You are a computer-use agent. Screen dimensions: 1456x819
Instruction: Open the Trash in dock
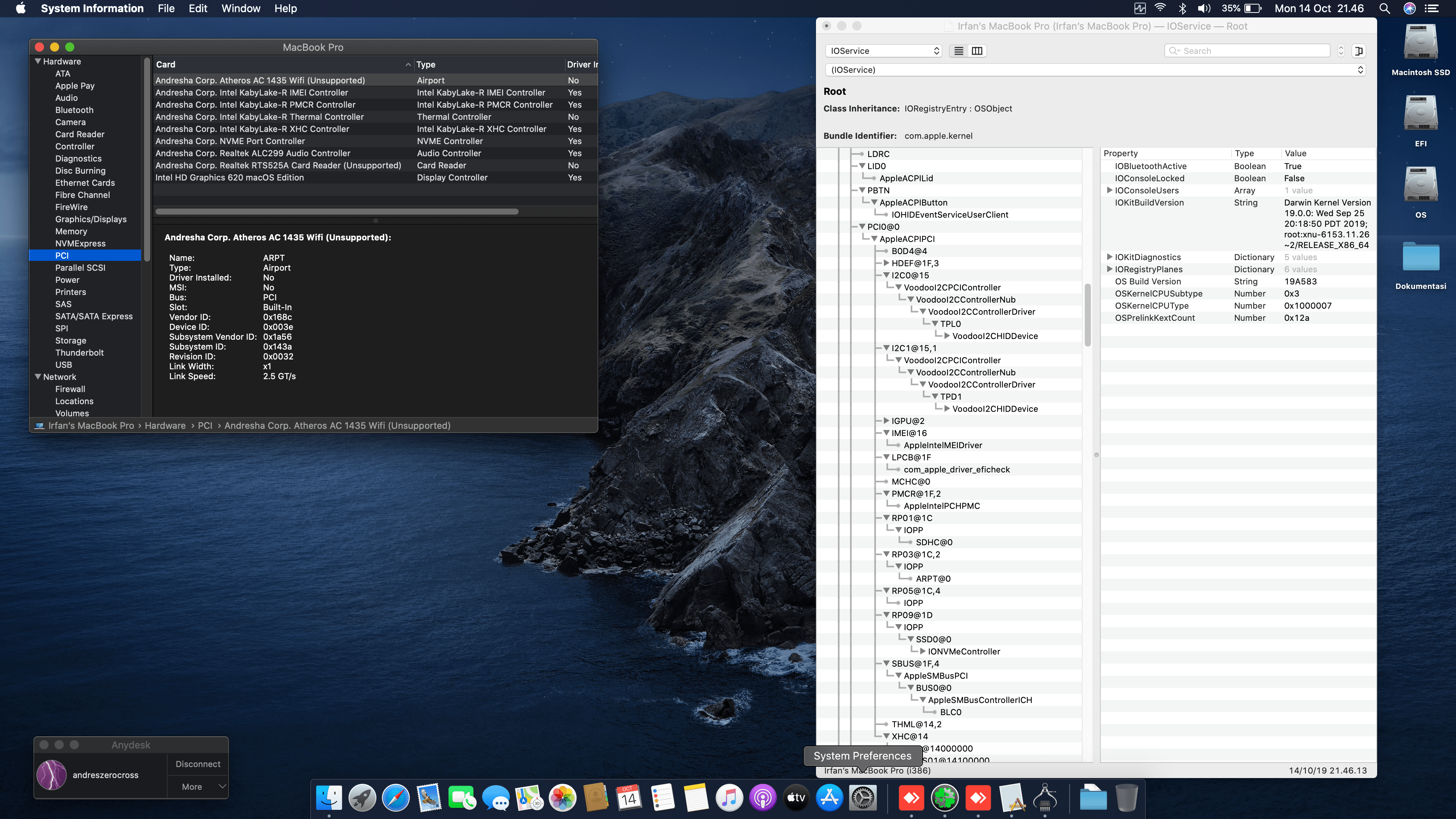(1127, 798)
